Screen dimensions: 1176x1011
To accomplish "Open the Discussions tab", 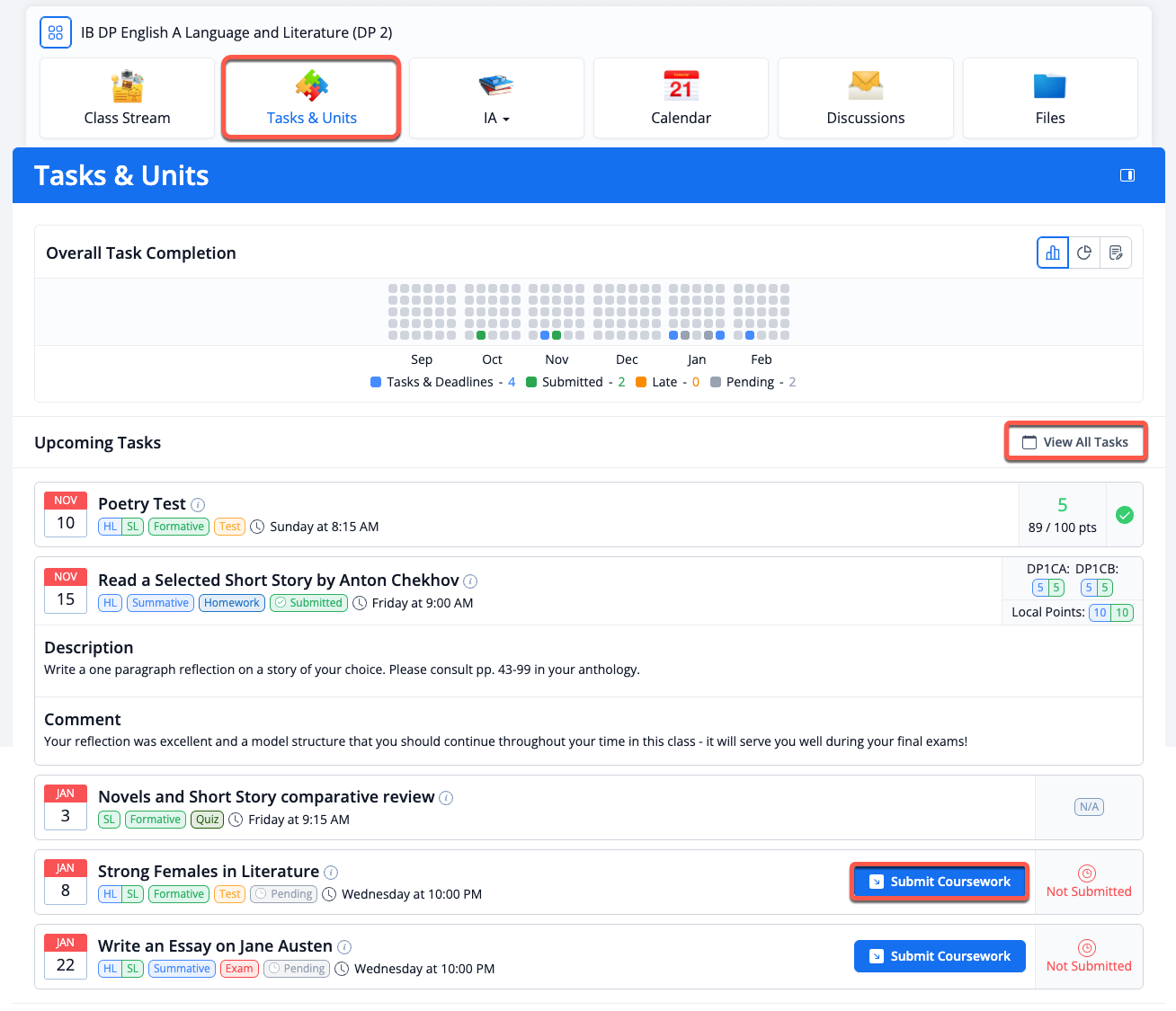I will coord(865,99).
